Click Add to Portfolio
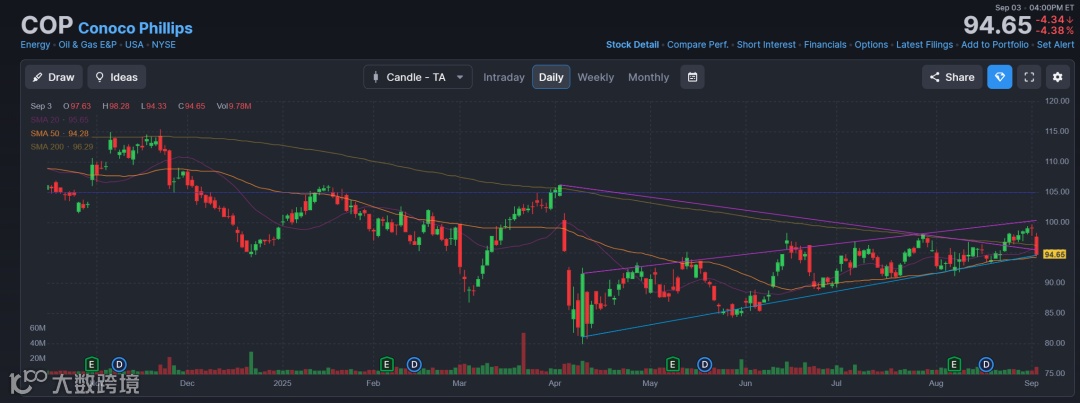This screenshot has width=1080, height=403. pyautogui.click(x=995, y=45)
